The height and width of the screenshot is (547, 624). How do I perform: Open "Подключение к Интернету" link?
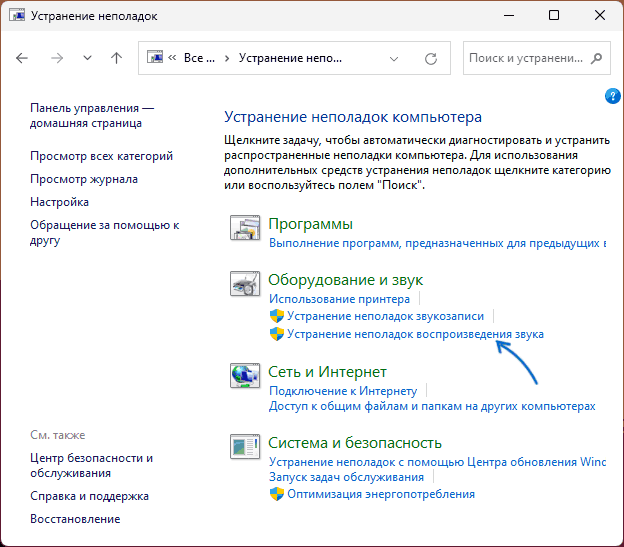point(343,391)
